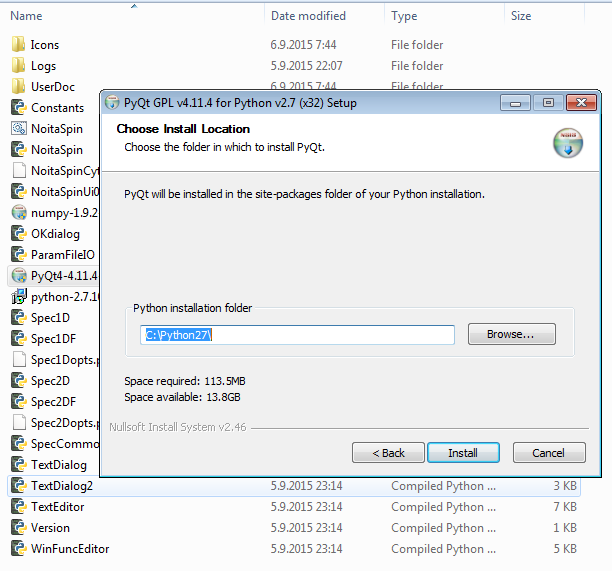Image resolution: width=612 pixels, height=571 pixels.
Task: Click the Spec1D Python file icon
Action: 18,318
